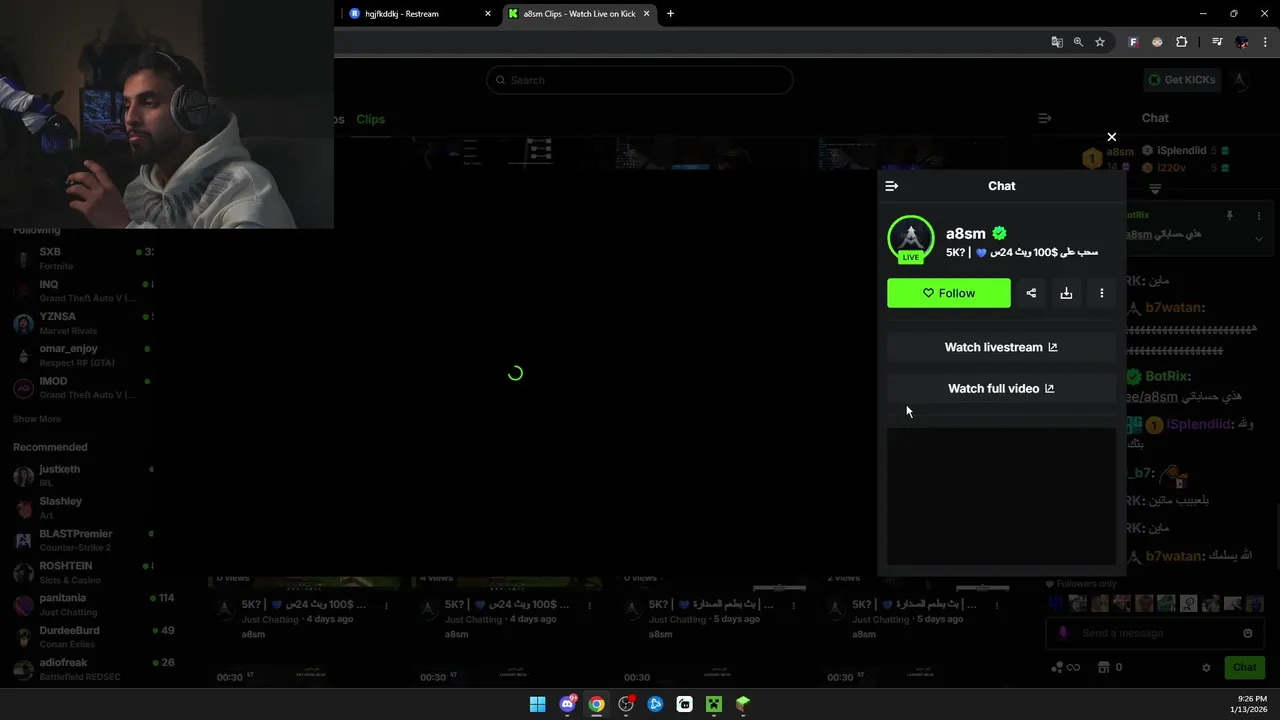Collapse the pinned message with chevron
This screenshot has height=720, width=1280.
[x=1258, y=239]
